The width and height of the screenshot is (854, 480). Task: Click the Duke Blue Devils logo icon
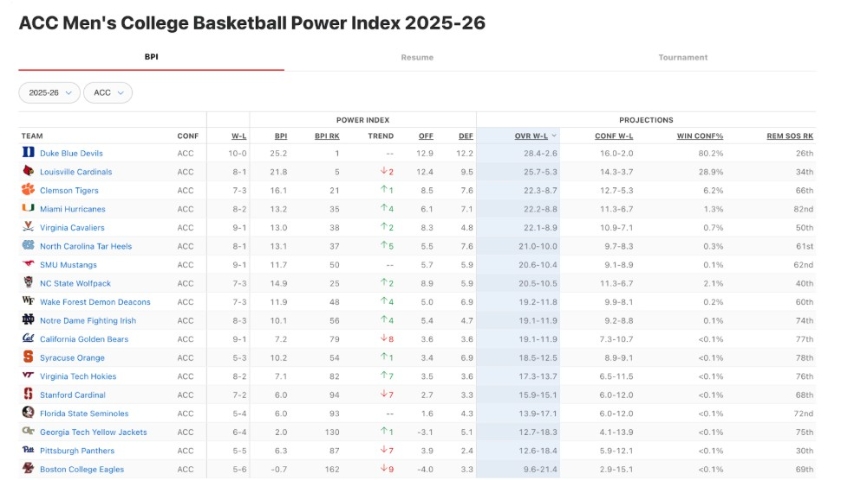(28, 153)
